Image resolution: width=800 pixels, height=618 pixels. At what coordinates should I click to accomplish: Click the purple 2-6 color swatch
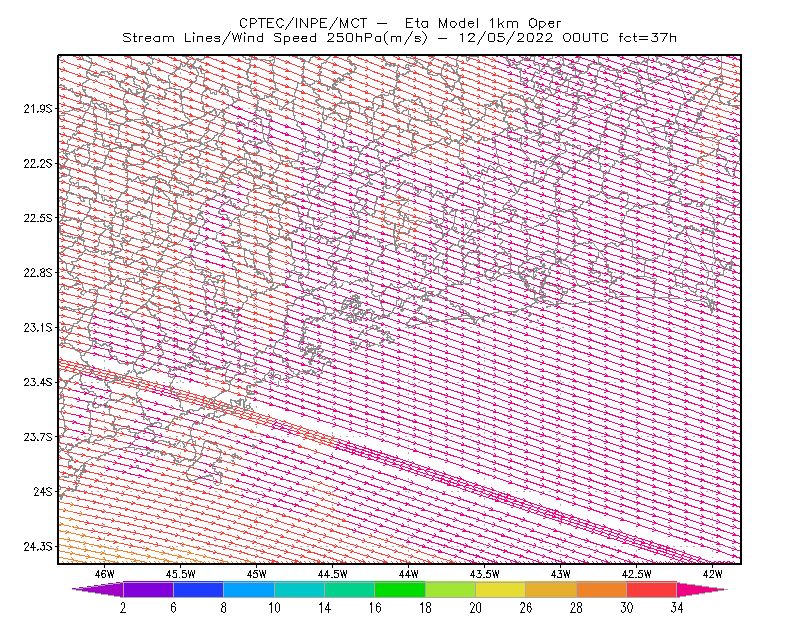pos(148,589)
